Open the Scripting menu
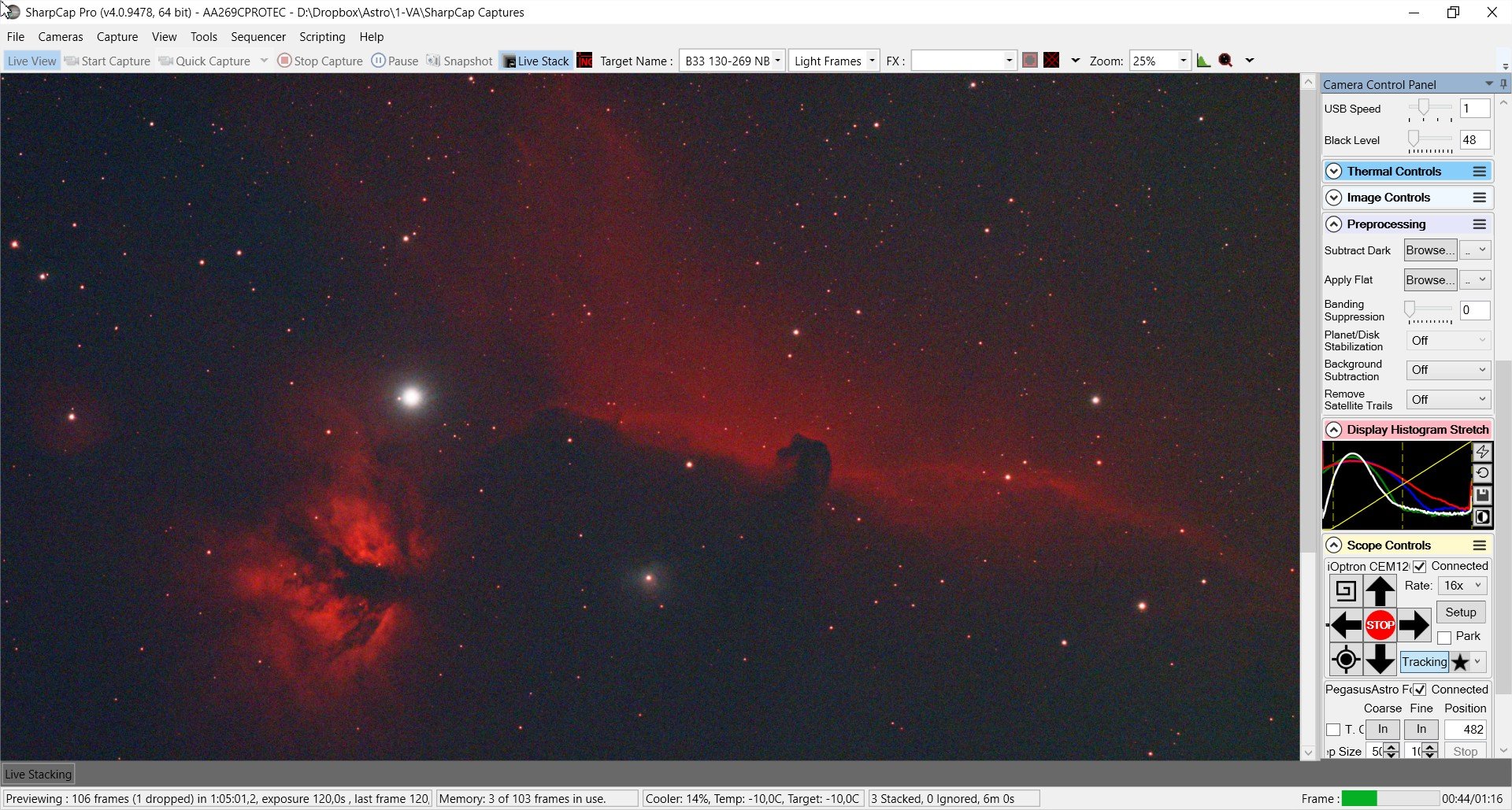The width and height of the screenshot is (1512, 810). [322, 37]
